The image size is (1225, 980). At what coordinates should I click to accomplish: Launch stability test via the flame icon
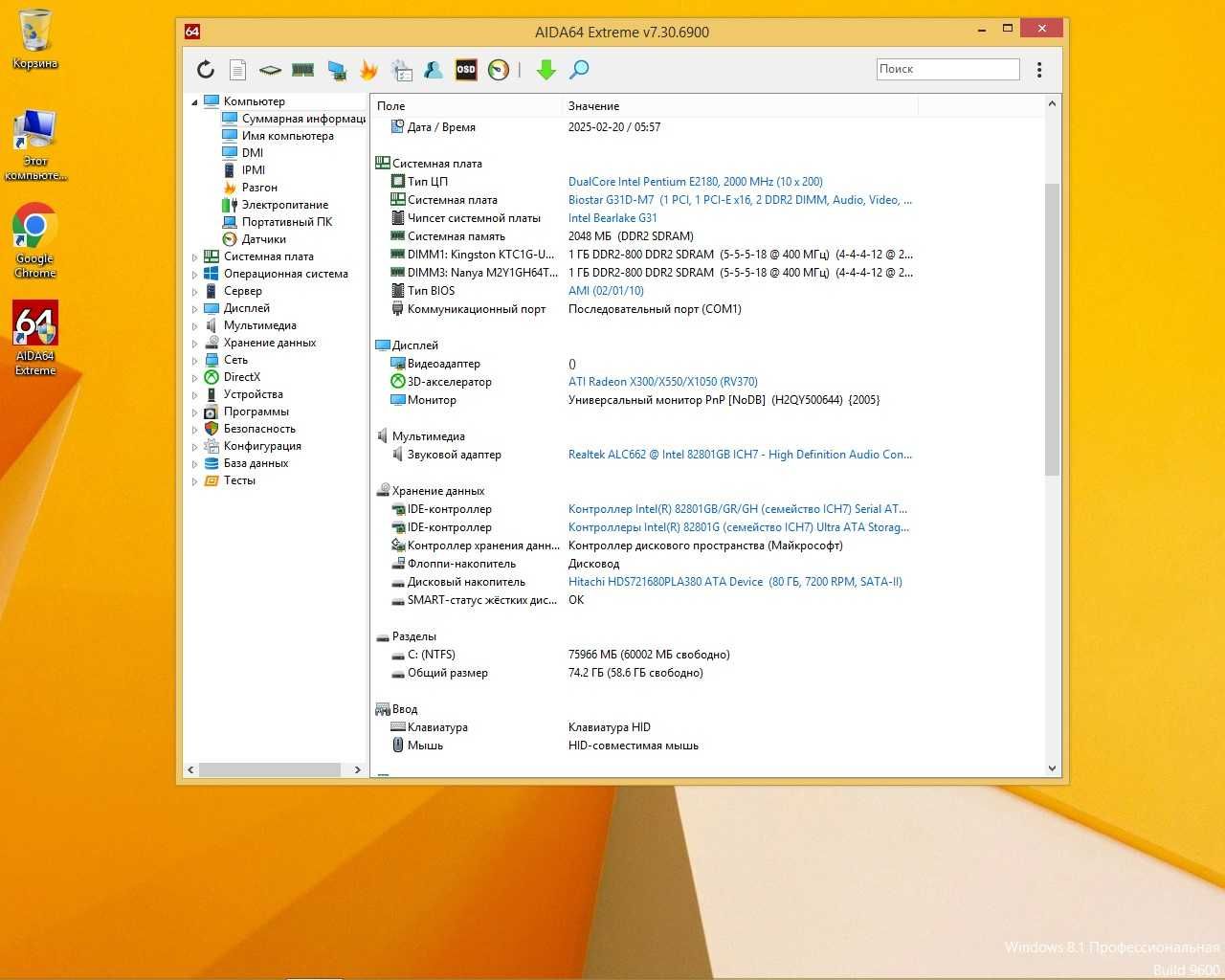point(368,69)
